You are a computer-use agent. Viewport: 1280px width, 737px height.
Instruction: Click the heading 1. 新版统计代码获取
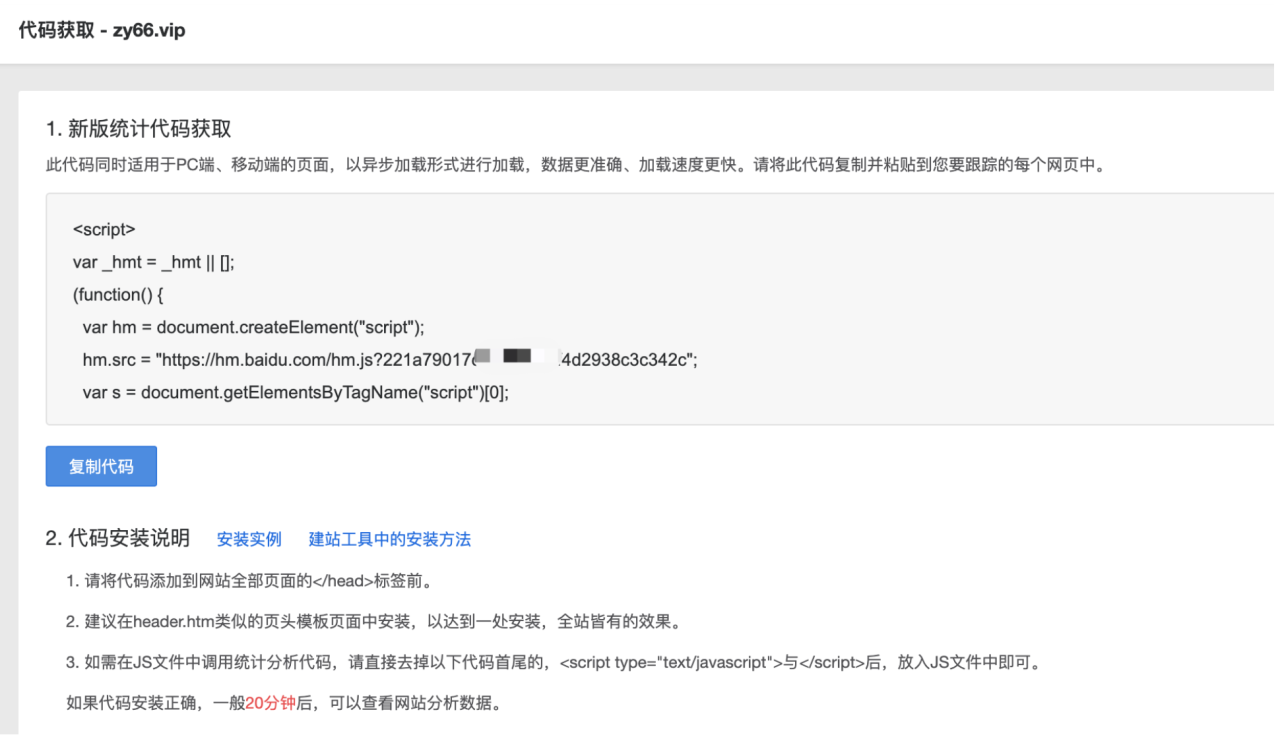[x=139, y=128]
